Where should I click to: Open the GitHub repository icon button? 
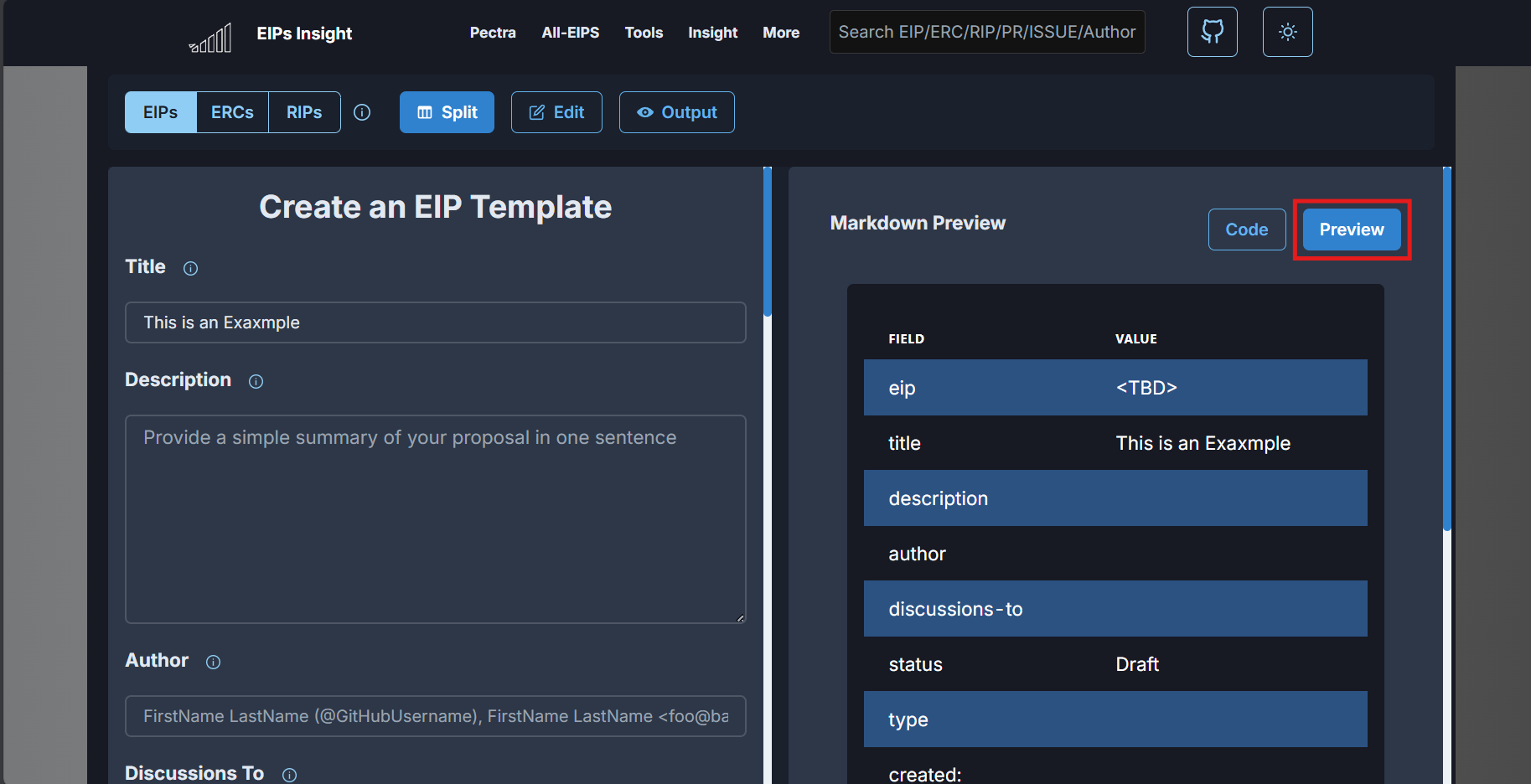pos(1212,32)
